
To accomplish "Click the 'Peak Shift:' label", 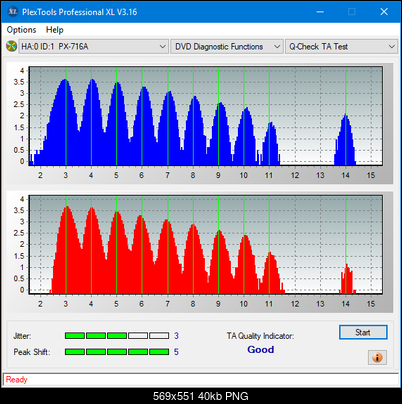I will click(32, 352).
